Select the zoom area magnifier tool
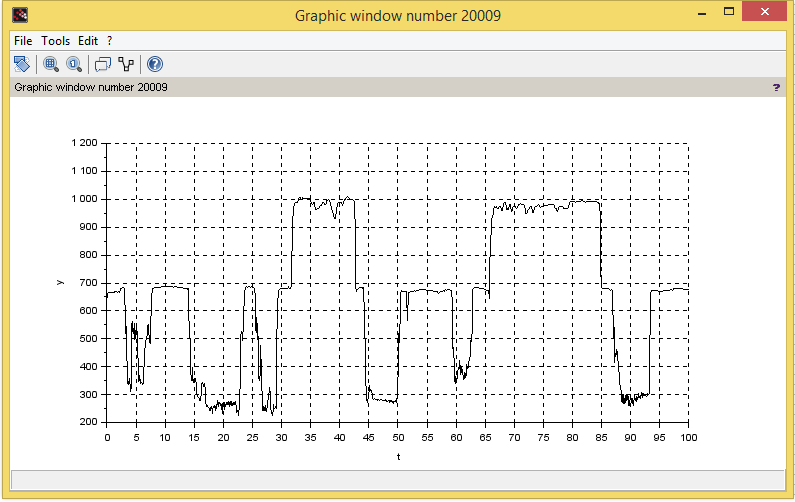795x502 pixels. pos(51,65)
